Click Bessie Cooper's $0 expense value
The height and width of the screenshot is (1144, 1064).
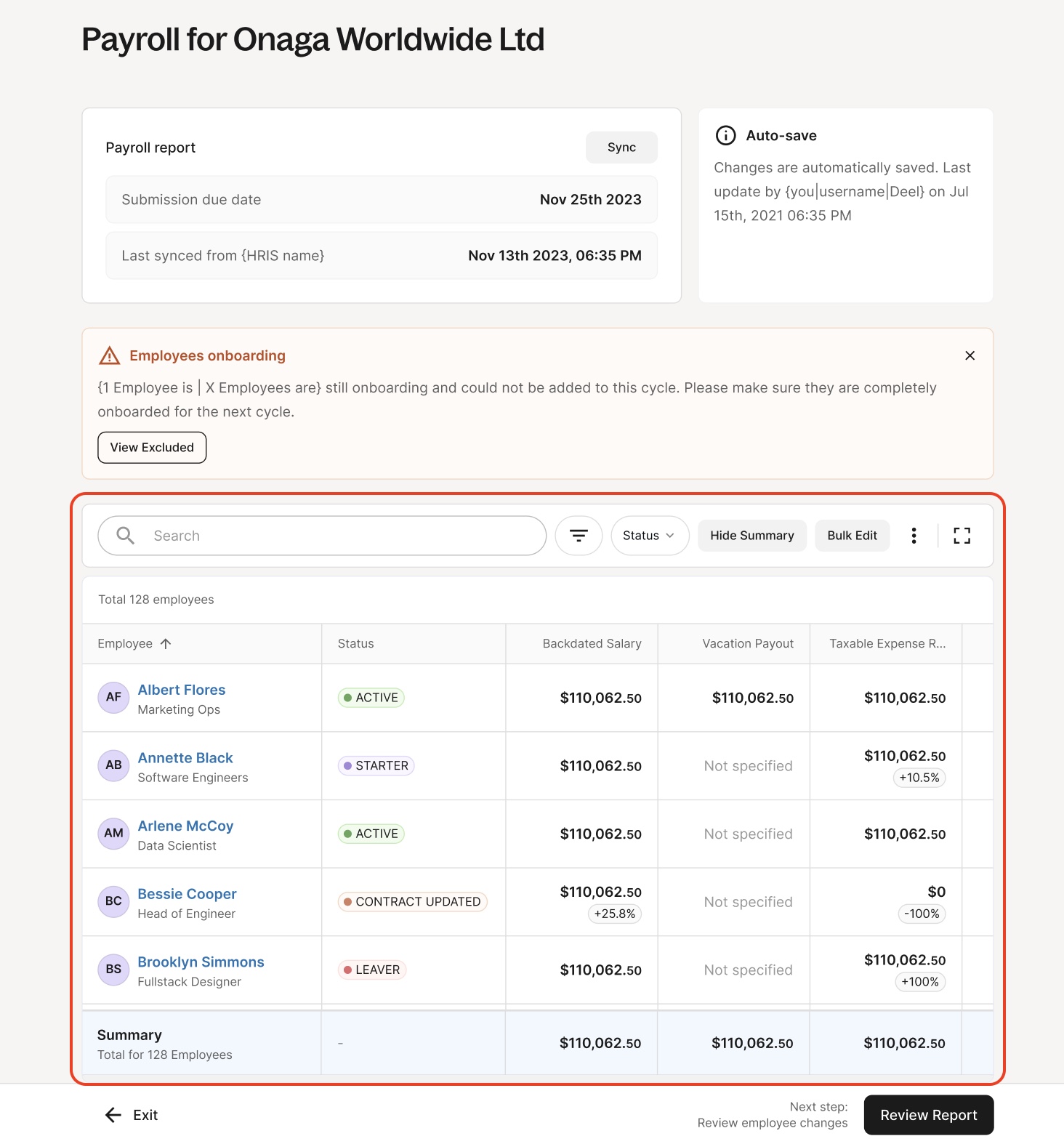pyautogui.click(x=936, y=892)
